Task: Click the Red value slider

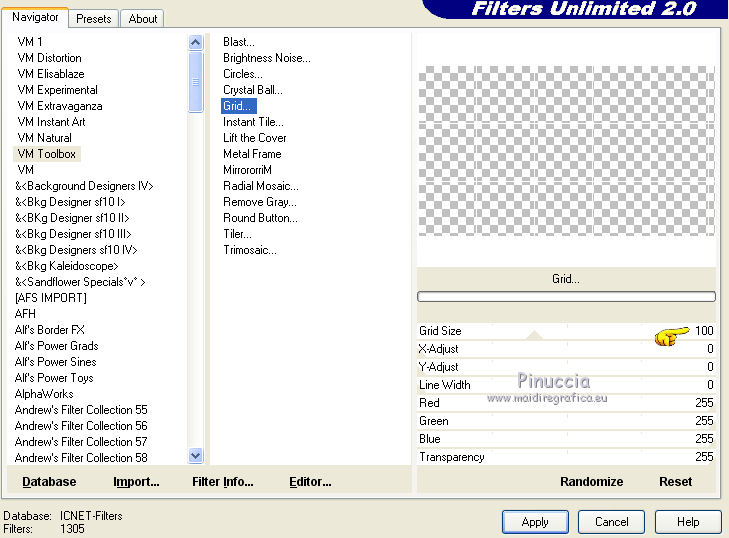Action: point(566,403)
